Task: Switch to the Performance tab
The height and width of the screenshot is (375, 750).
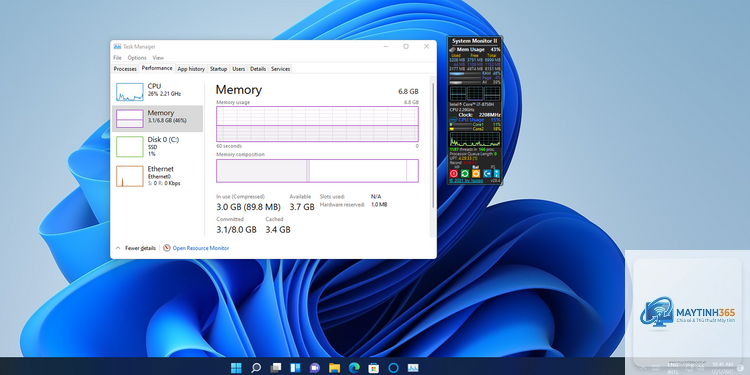Action: 157,68
